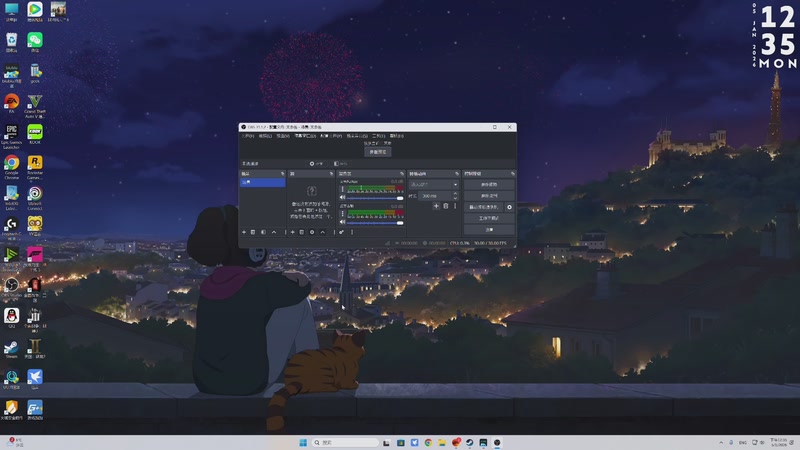This screenshot has width=800, height=450.
Task: Adjust upper mixer channel volume slider
Action: point(374,198)
